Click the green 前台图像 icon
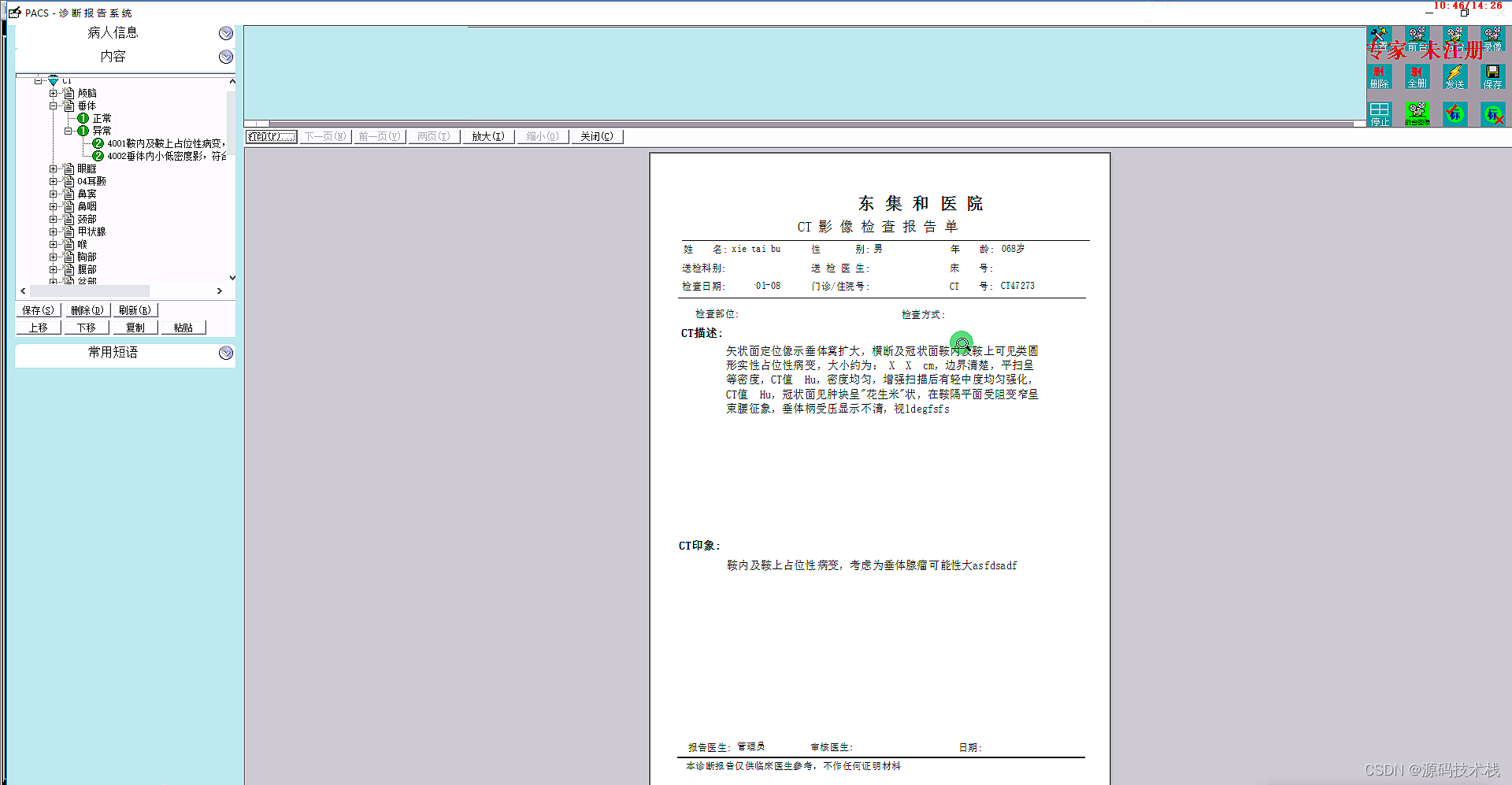 click(x=1417, y=114)
